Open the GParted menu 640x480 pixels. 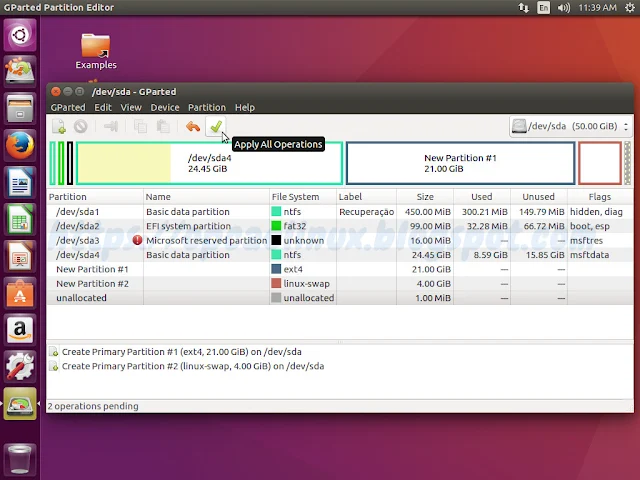(x=68, y=107)
